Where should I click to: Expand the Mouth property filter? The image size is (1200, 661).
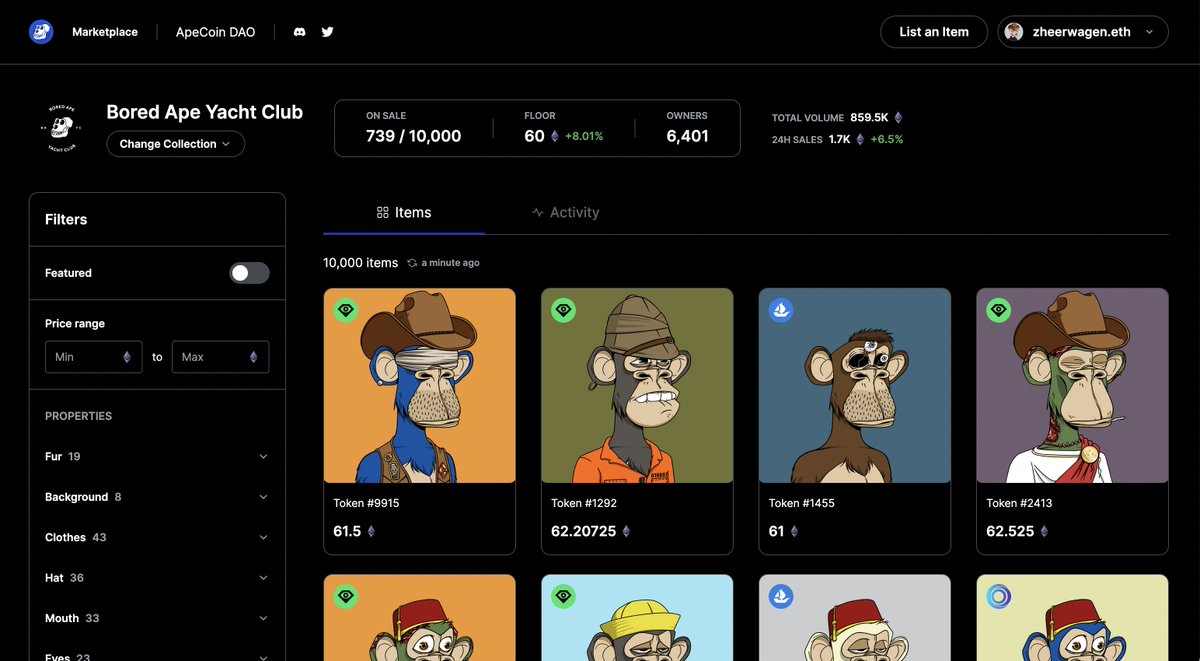(x=157, y=618)
